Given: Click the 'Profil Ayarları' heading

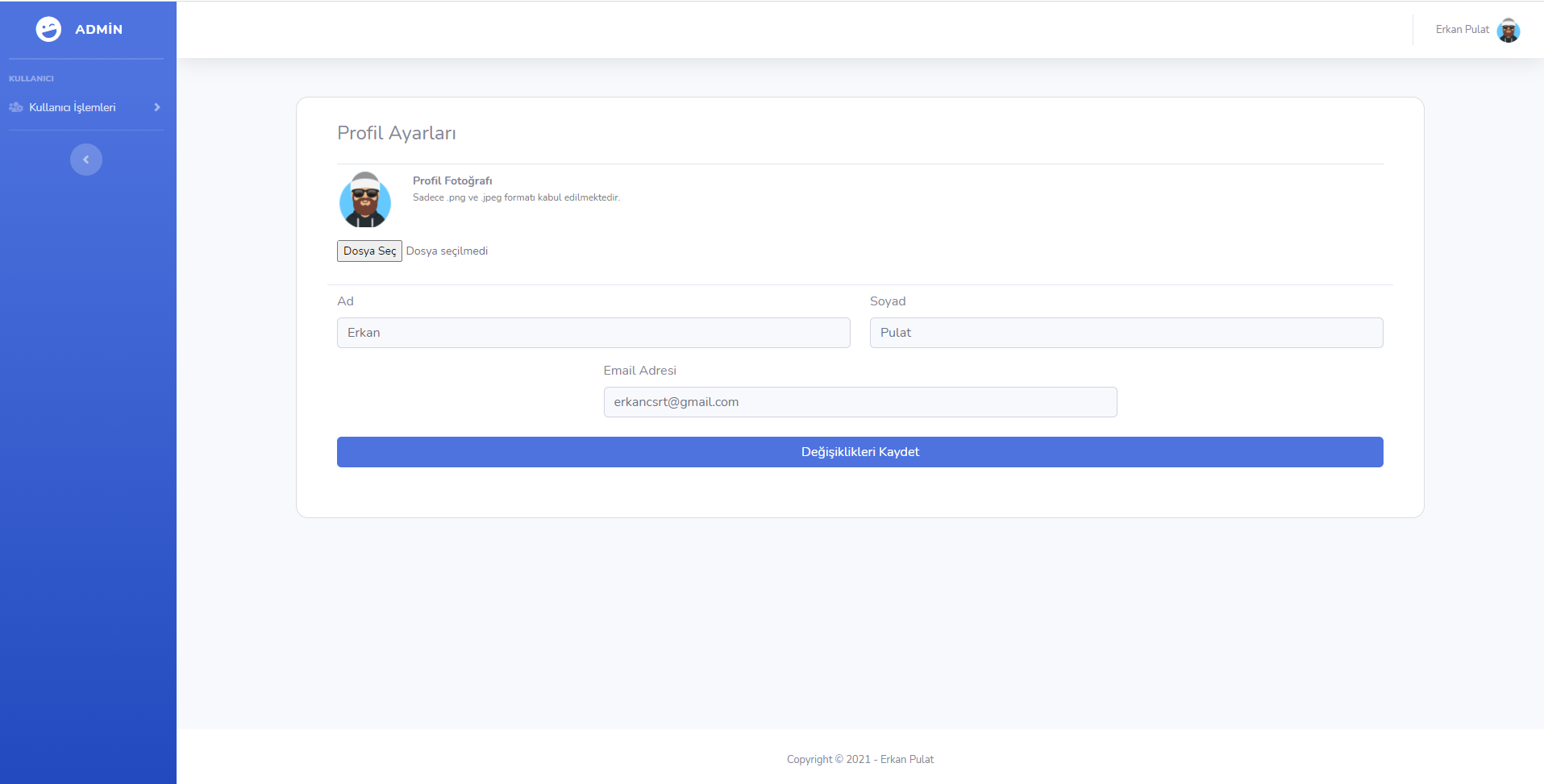Looking at the screenshot, I should (x=397, y=133).
